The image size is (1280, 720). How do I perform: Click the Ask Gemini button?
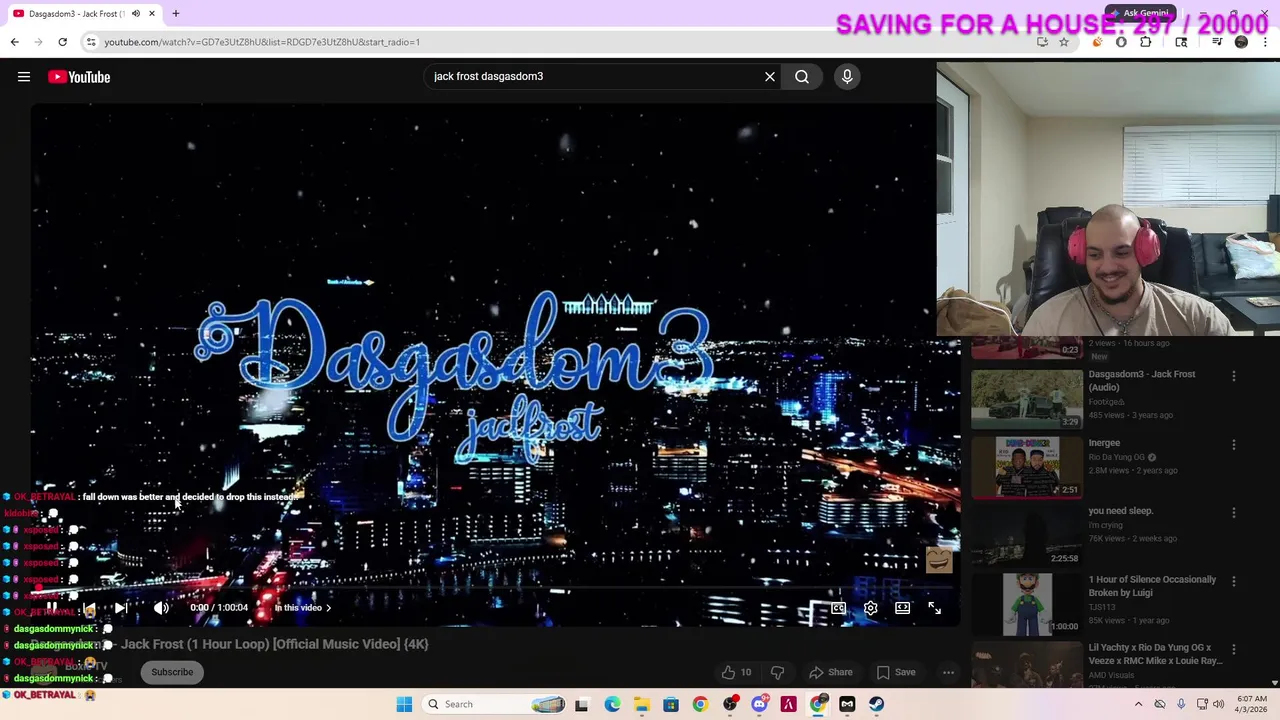[x=1140, y=14]
